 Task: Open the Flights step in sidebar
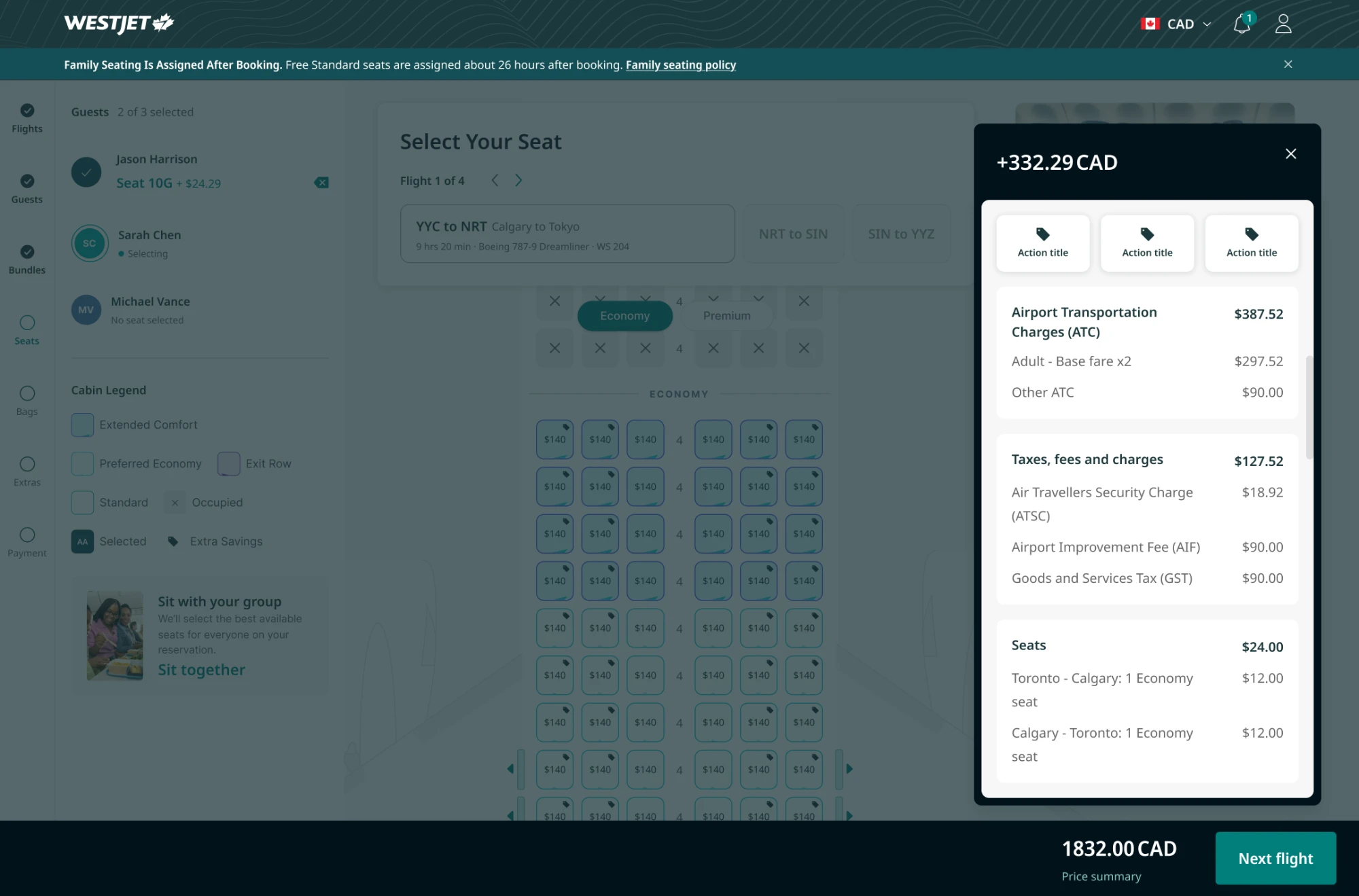[27, 118]
